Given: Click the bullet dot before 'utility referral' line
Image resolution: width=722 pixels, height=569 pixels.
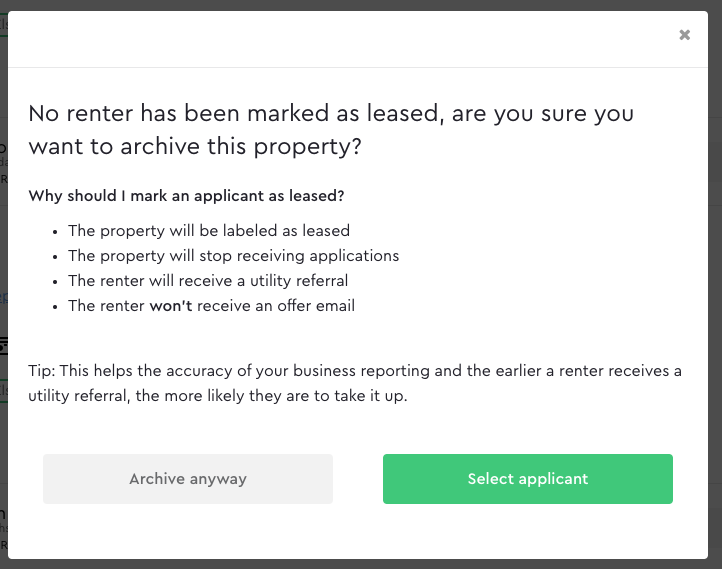Looking at the screenshot, I should pos(55,282).
